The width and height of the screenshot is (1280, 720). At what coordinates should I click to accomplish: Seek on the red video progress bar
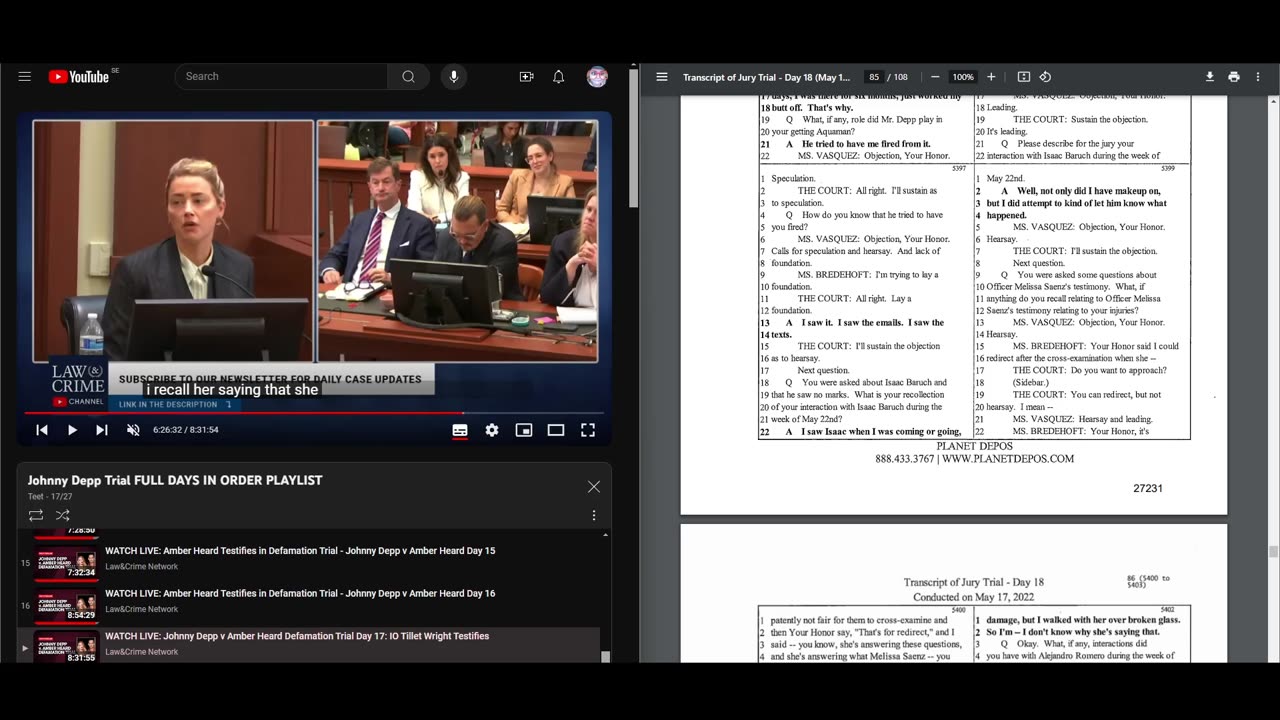tap(314, 412)
